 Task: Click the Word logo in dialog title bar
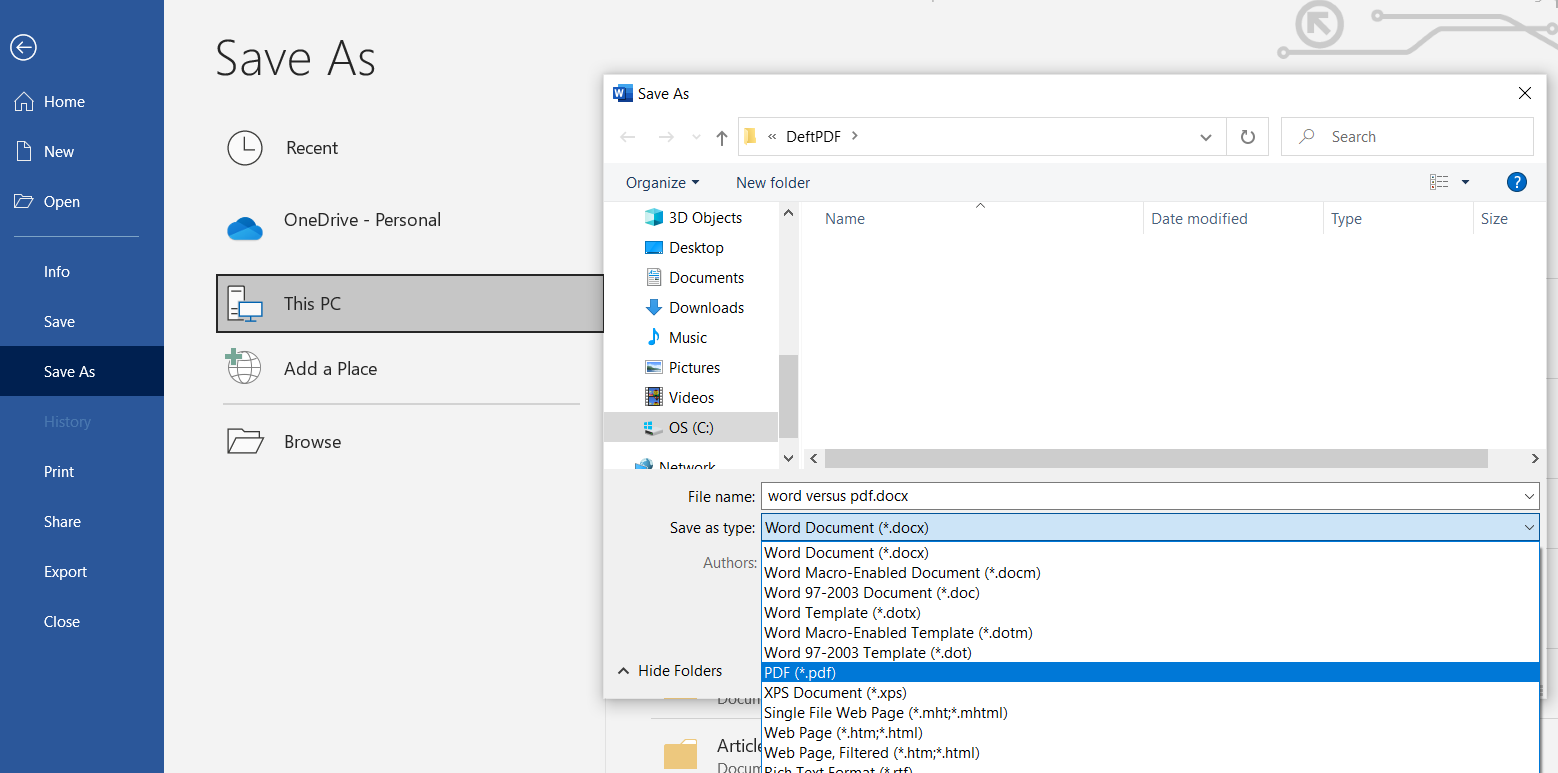point(622,93)
